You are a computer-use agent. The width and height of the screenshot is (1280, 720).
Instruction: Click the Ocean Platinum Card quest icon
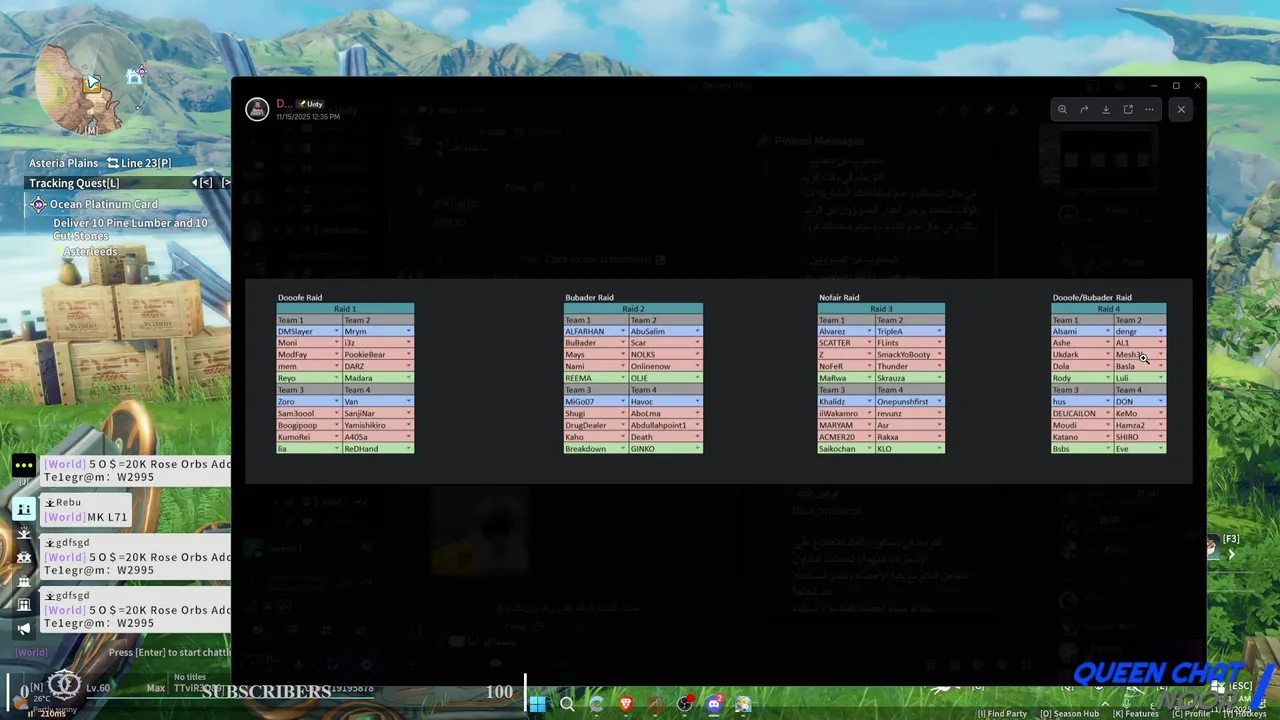[x=38, y=204]
